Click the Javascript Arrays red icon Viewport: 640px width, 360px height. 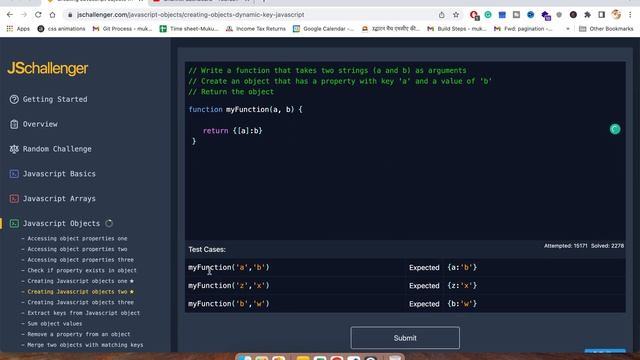click(x=14, y=199)
